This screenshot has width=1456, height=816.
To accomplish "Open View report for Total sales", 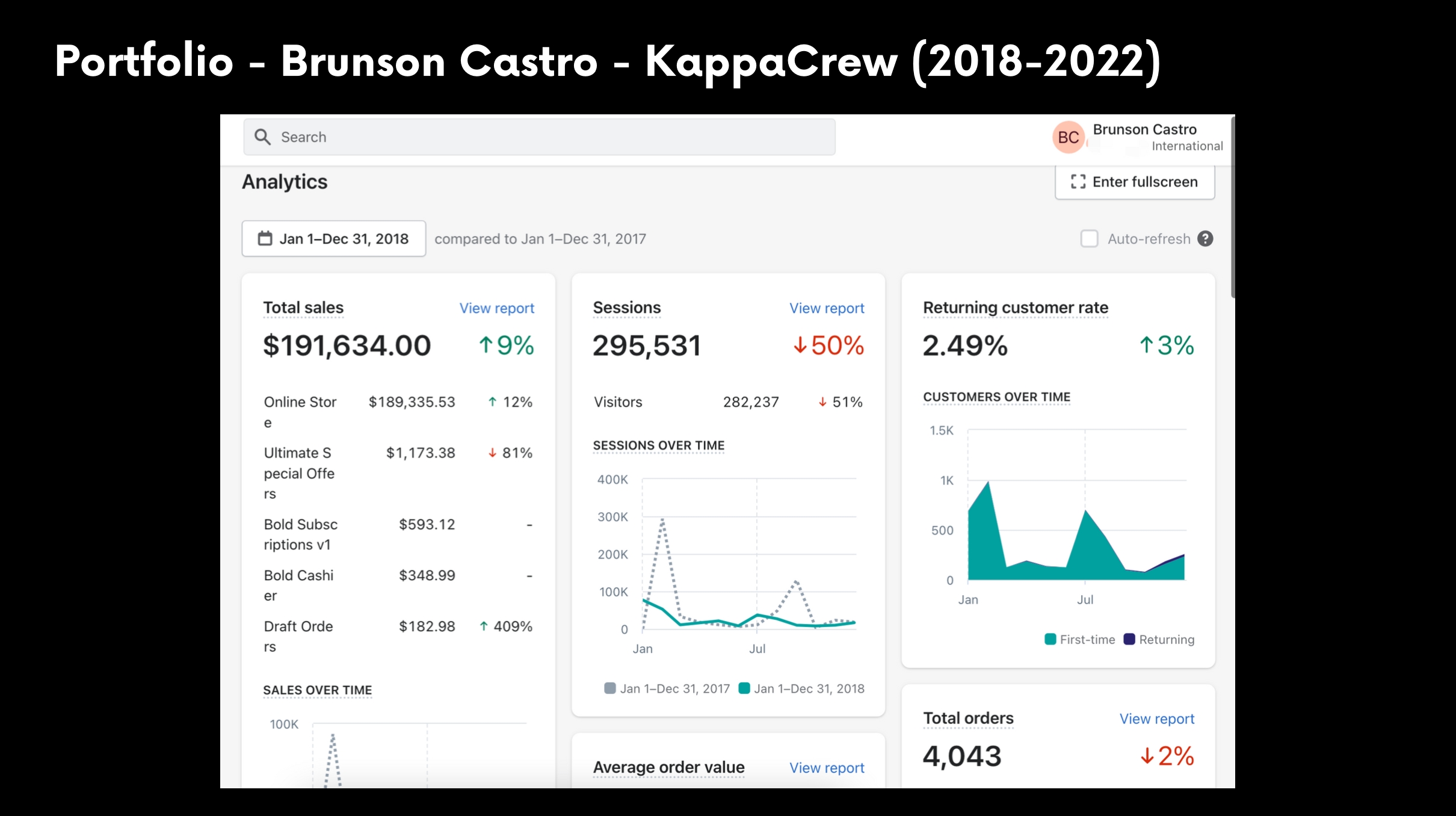I will pos(497,308).
